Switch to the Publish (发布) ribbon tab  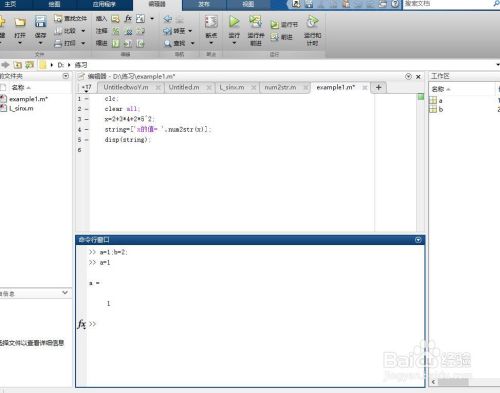204,4
